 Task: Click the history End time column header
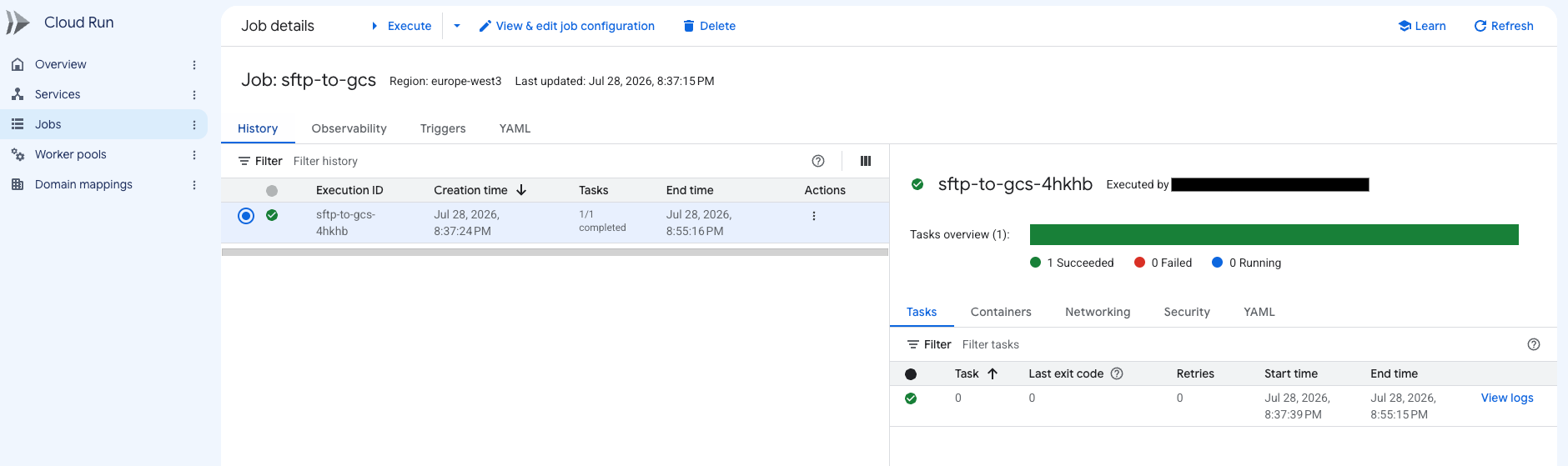pos(690,190)
